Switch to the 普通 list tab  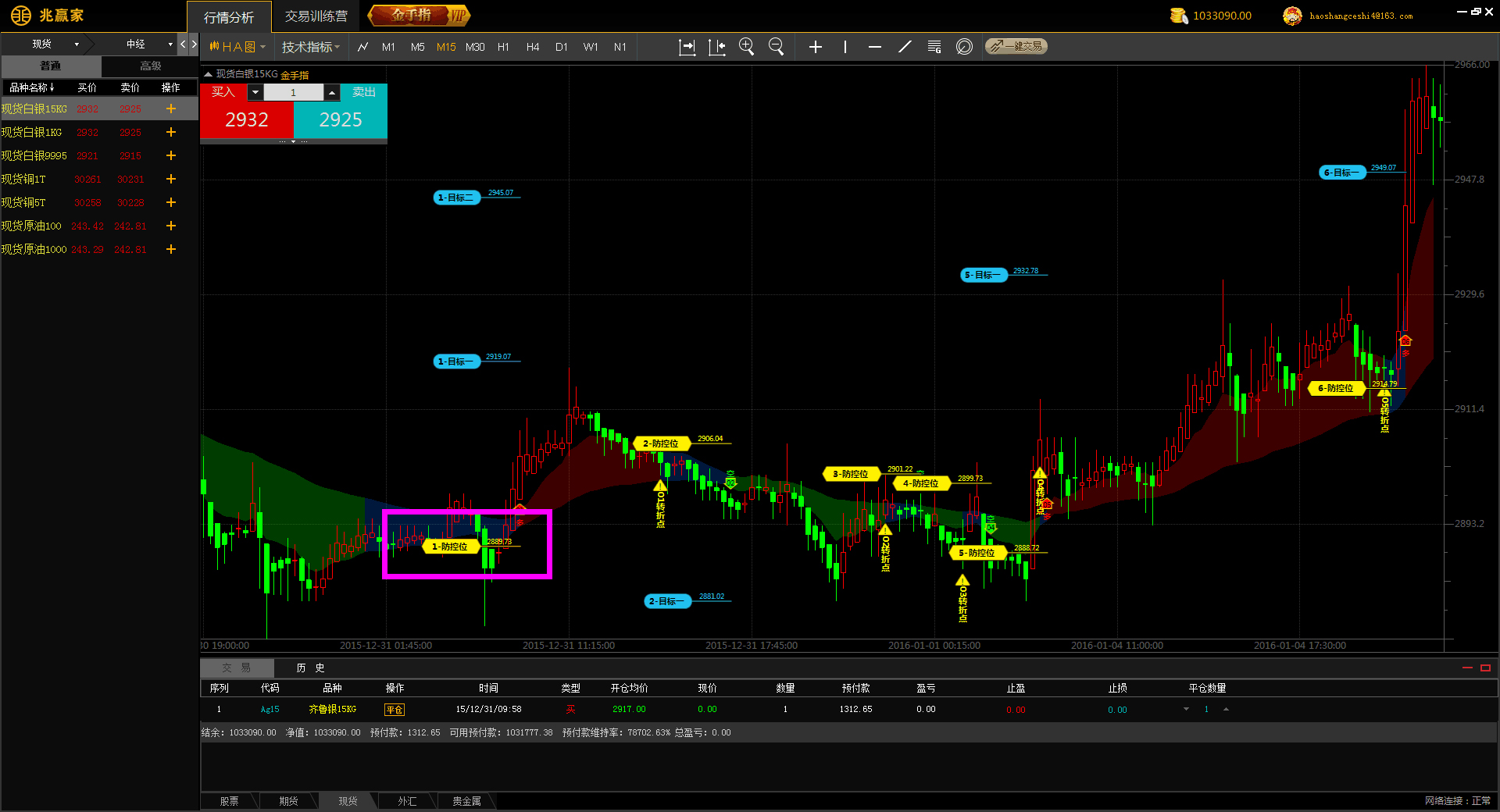(51, 66)
